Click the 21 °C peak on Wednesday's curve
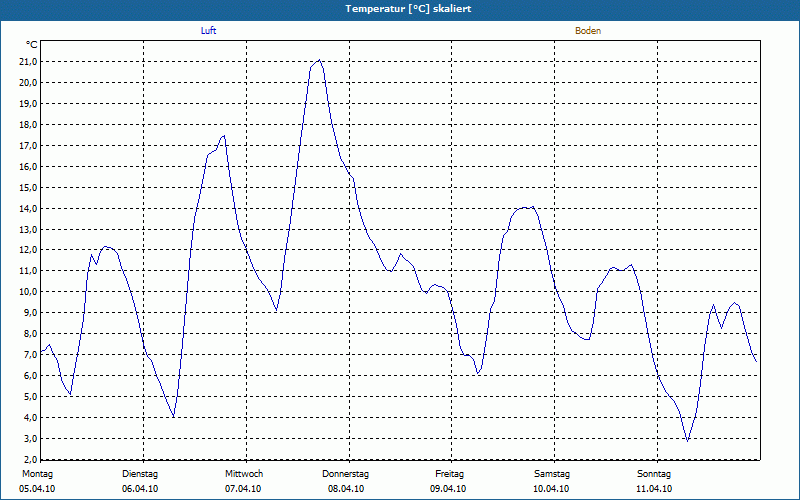Screen dimensions: 800x500 pyautogui.click(x=319, y=60)
